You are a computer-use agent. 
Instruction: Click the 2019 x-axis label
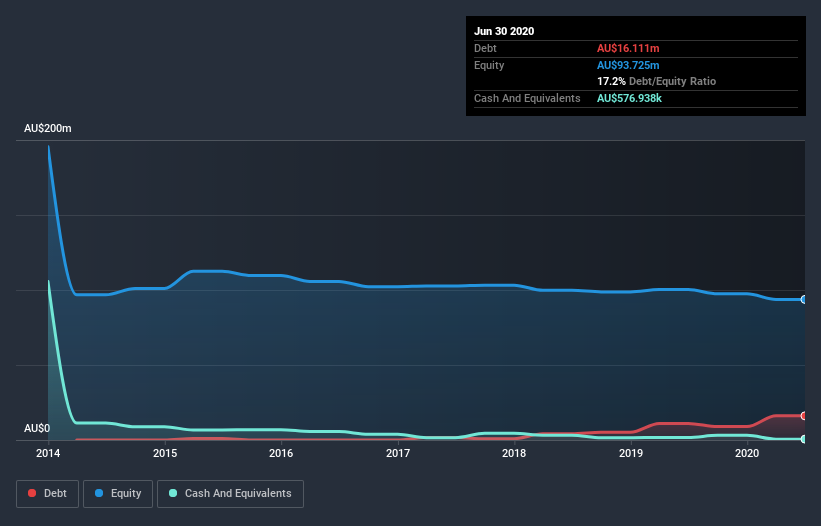click(631, 453)
